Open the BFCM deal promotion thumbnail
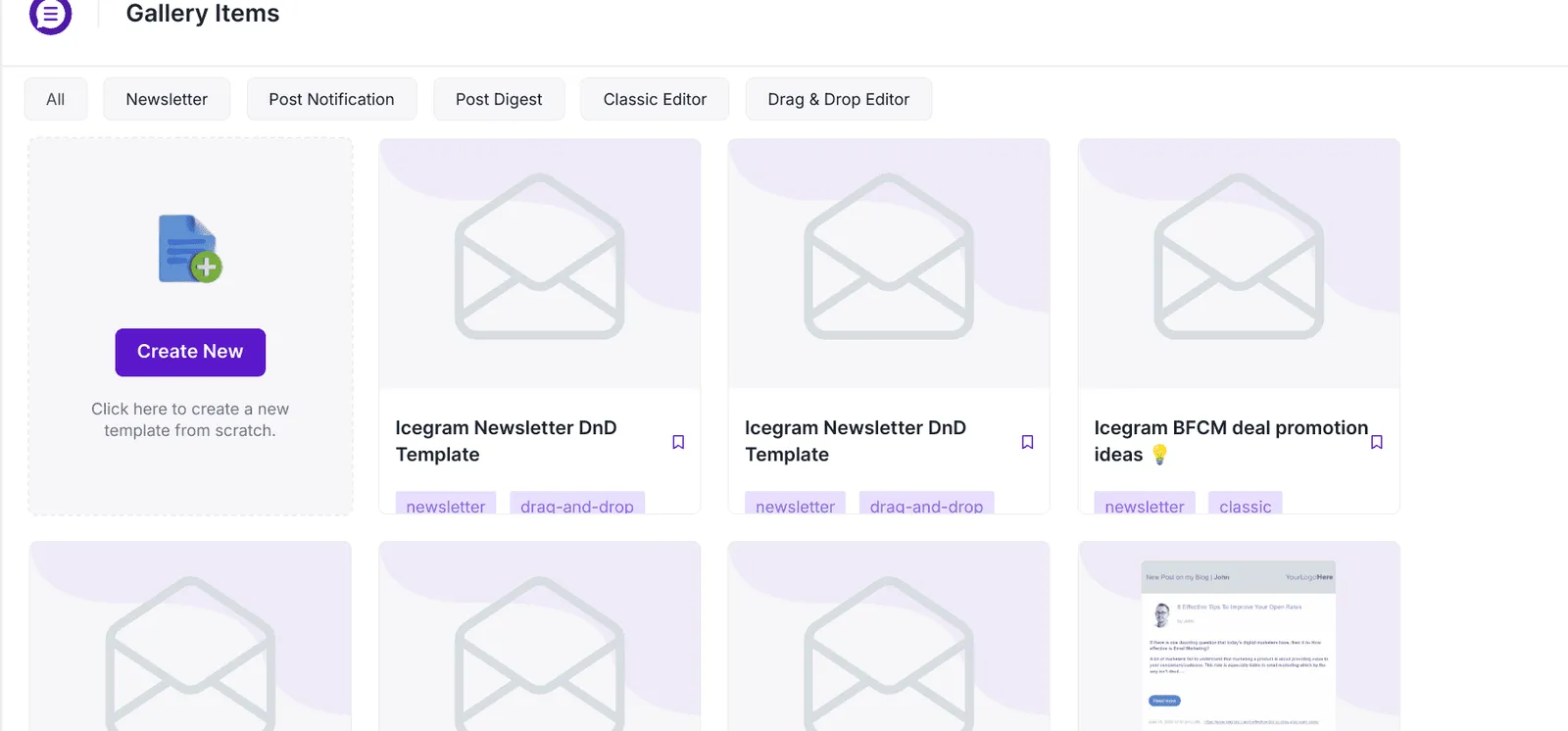 click(1239, 264)
